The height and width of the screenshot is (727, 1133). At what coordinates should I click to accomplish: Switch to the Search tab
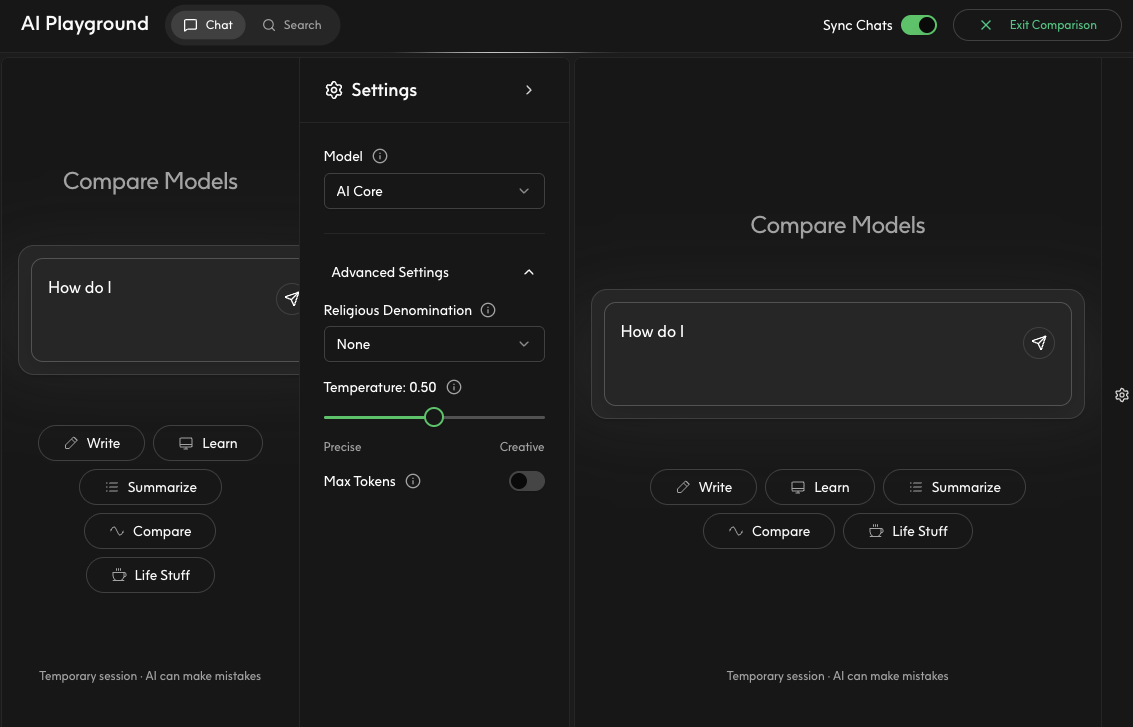tap(292, 24)
